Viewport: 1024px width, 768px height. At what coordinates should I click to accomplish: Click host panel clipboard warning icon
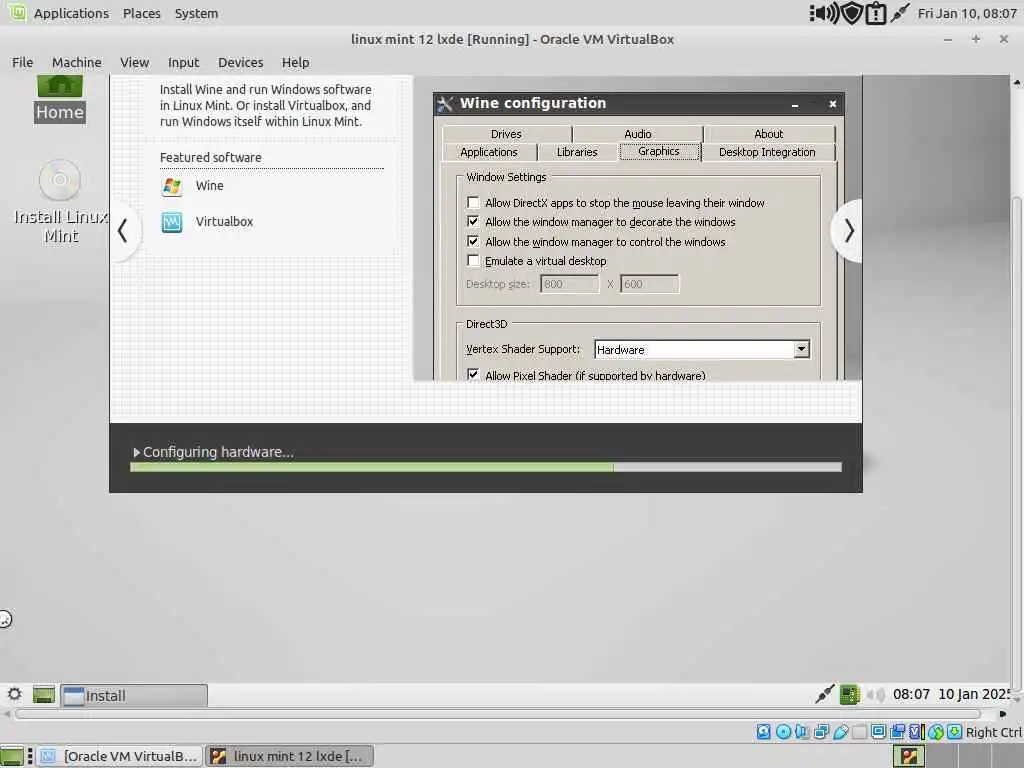[875, 13]
